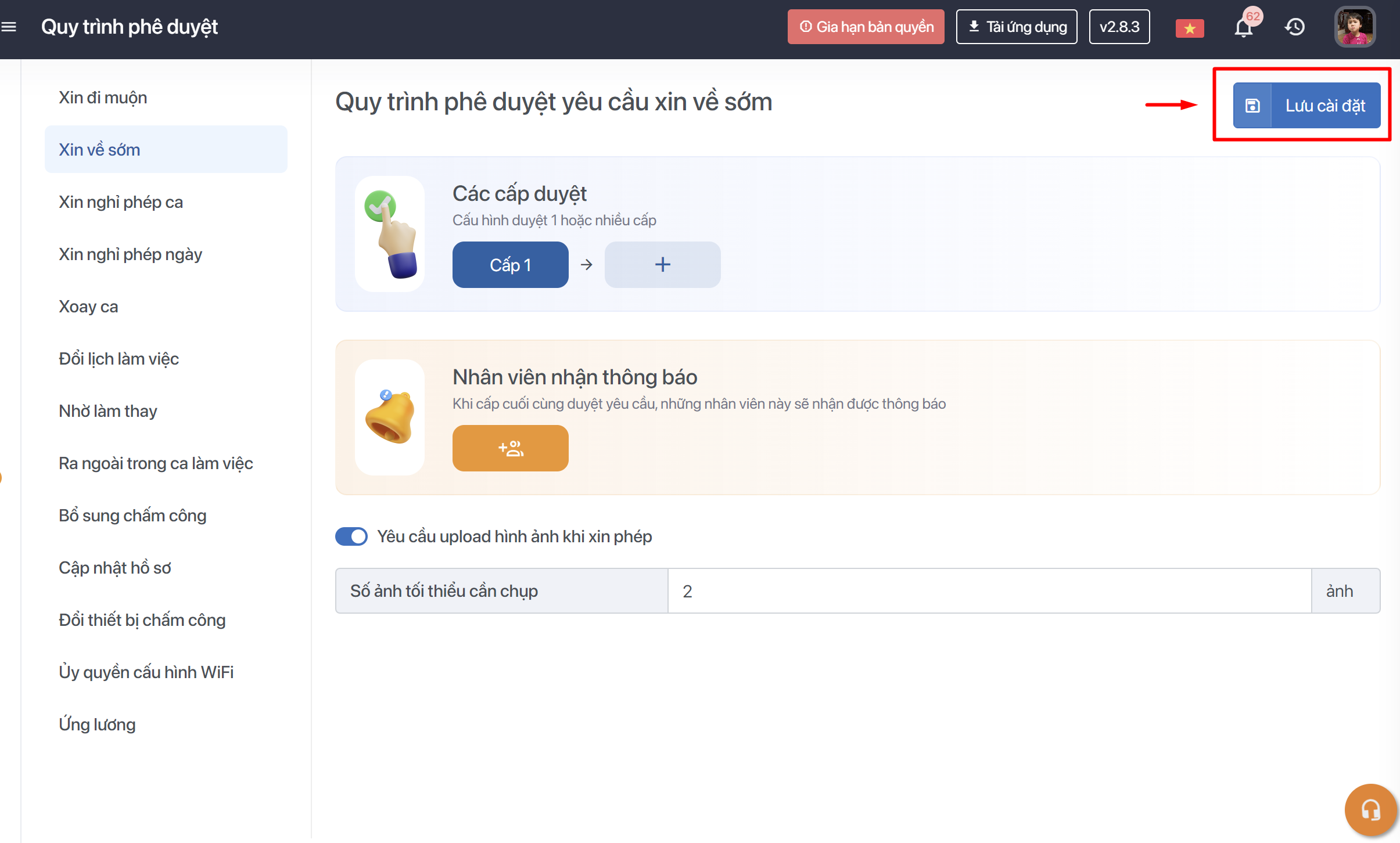
Task: Toggle the image upload requirement switch
Action: [x=351, y=536]
